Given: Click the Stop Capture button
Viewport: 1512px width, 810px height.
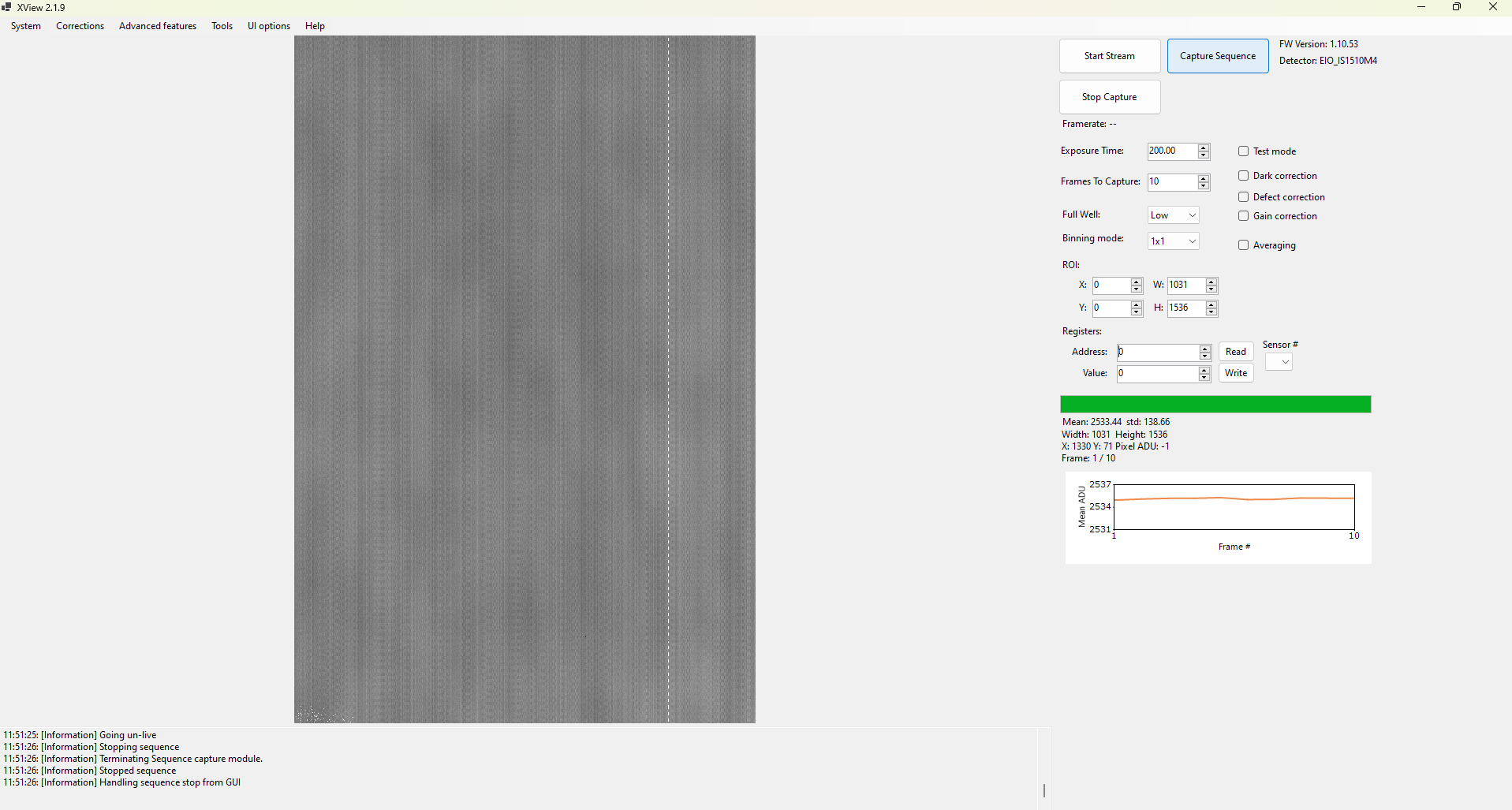Looking at the screenshot, I should (1110, 97).
